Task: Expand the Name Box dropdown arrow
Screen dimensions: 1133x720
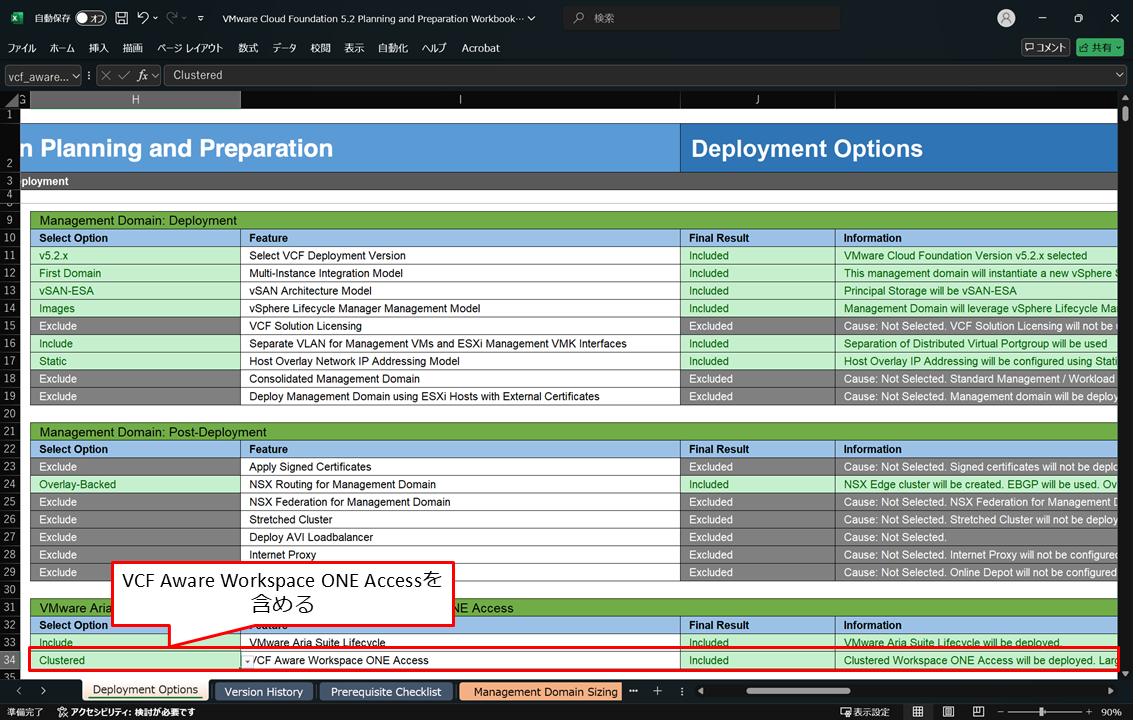Action: (76, 76)
